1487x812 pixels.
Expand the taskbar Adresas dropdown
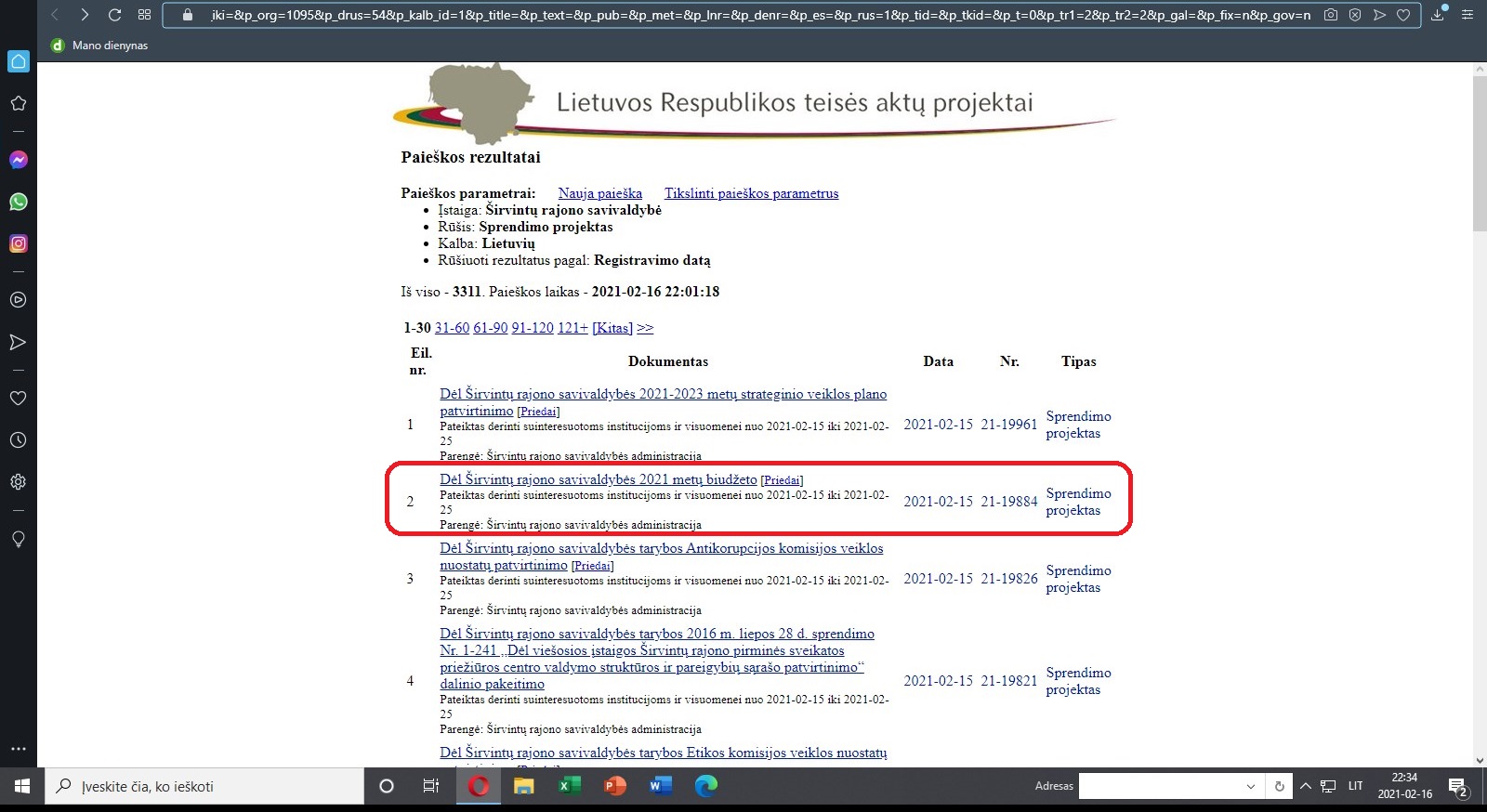1250,786
